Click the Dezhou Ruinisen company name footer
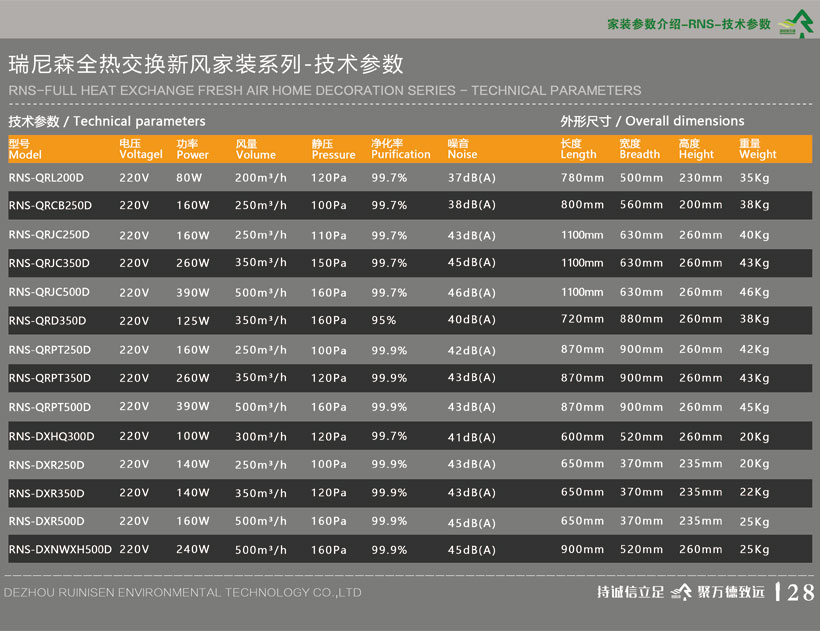Screen dimensions: 820x631 pos(183,593)
